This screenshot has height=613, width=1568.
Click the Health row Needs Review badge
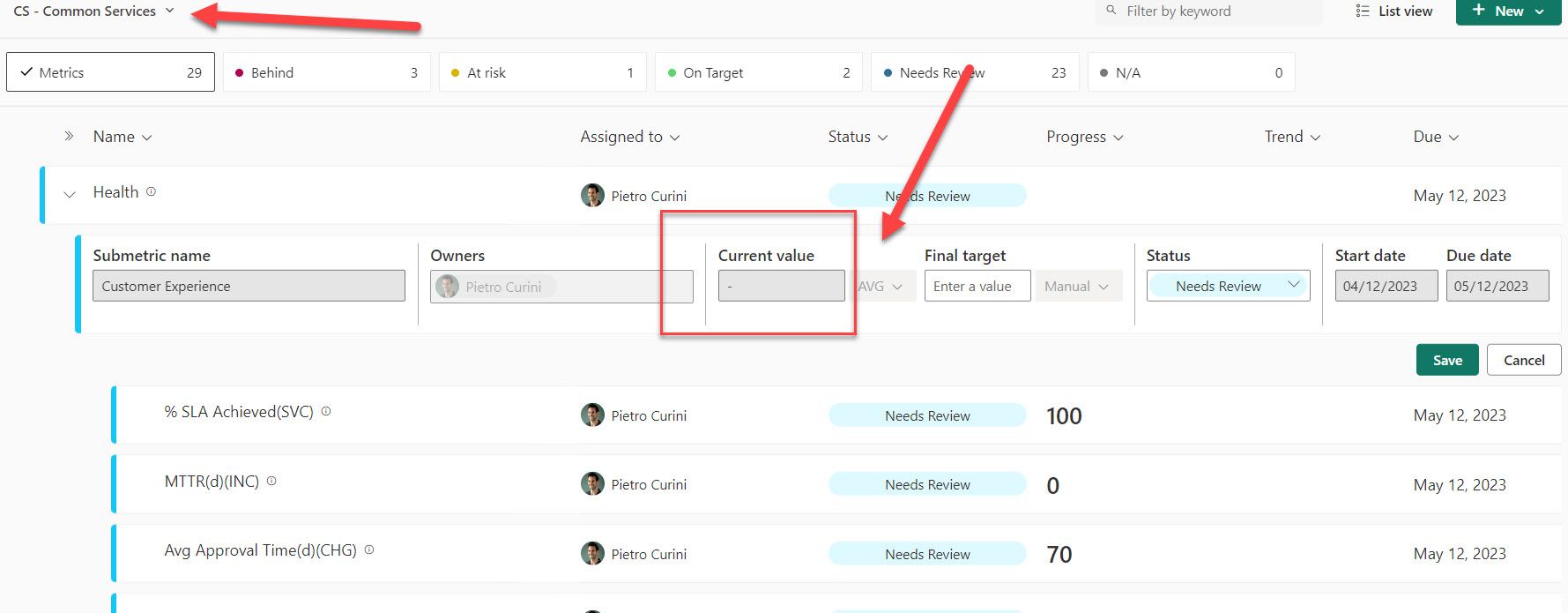click(x=927, y=196)
